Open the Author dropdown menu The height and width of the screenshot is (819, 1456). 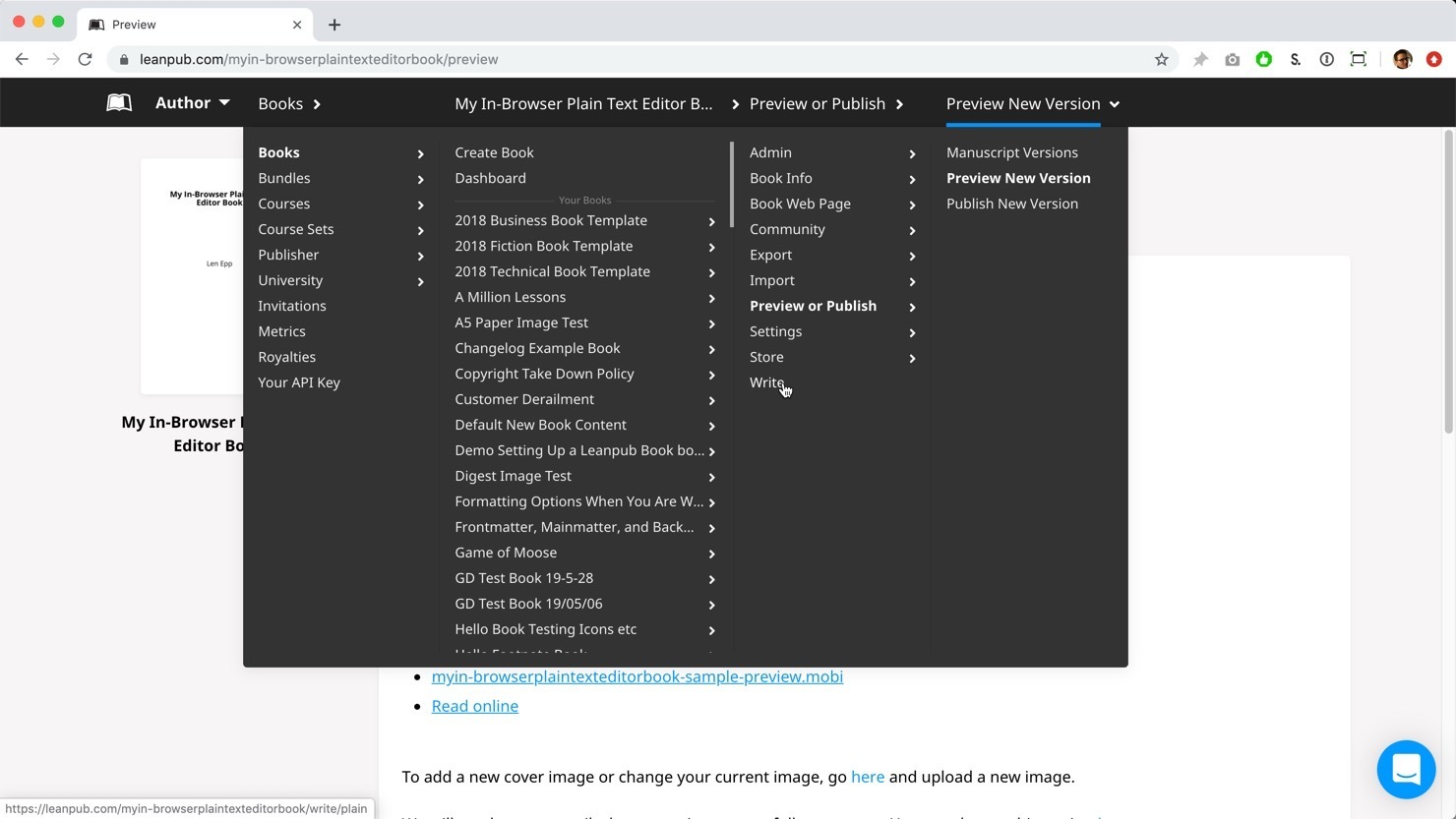[192, 103]
